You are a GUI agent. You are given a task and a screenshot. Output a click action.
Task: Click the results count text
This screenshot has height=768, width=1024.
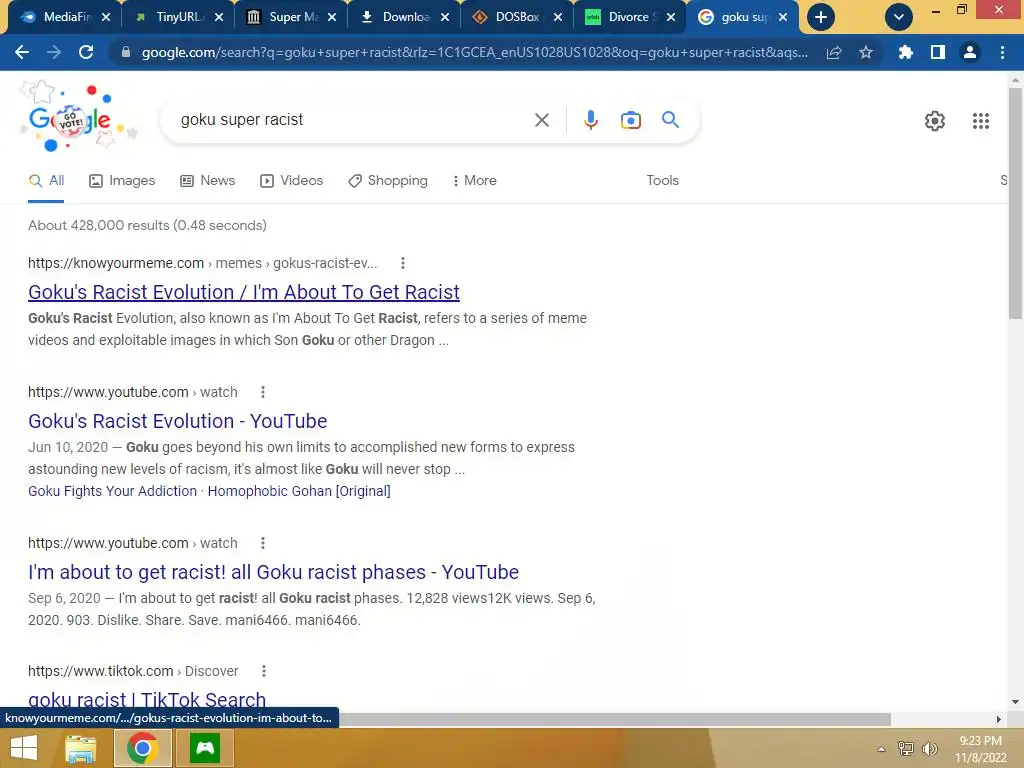(148, 225)
